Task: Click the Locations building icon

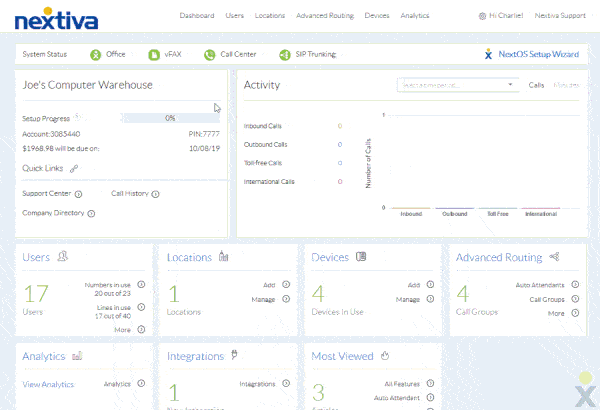Action: point(223,256)
